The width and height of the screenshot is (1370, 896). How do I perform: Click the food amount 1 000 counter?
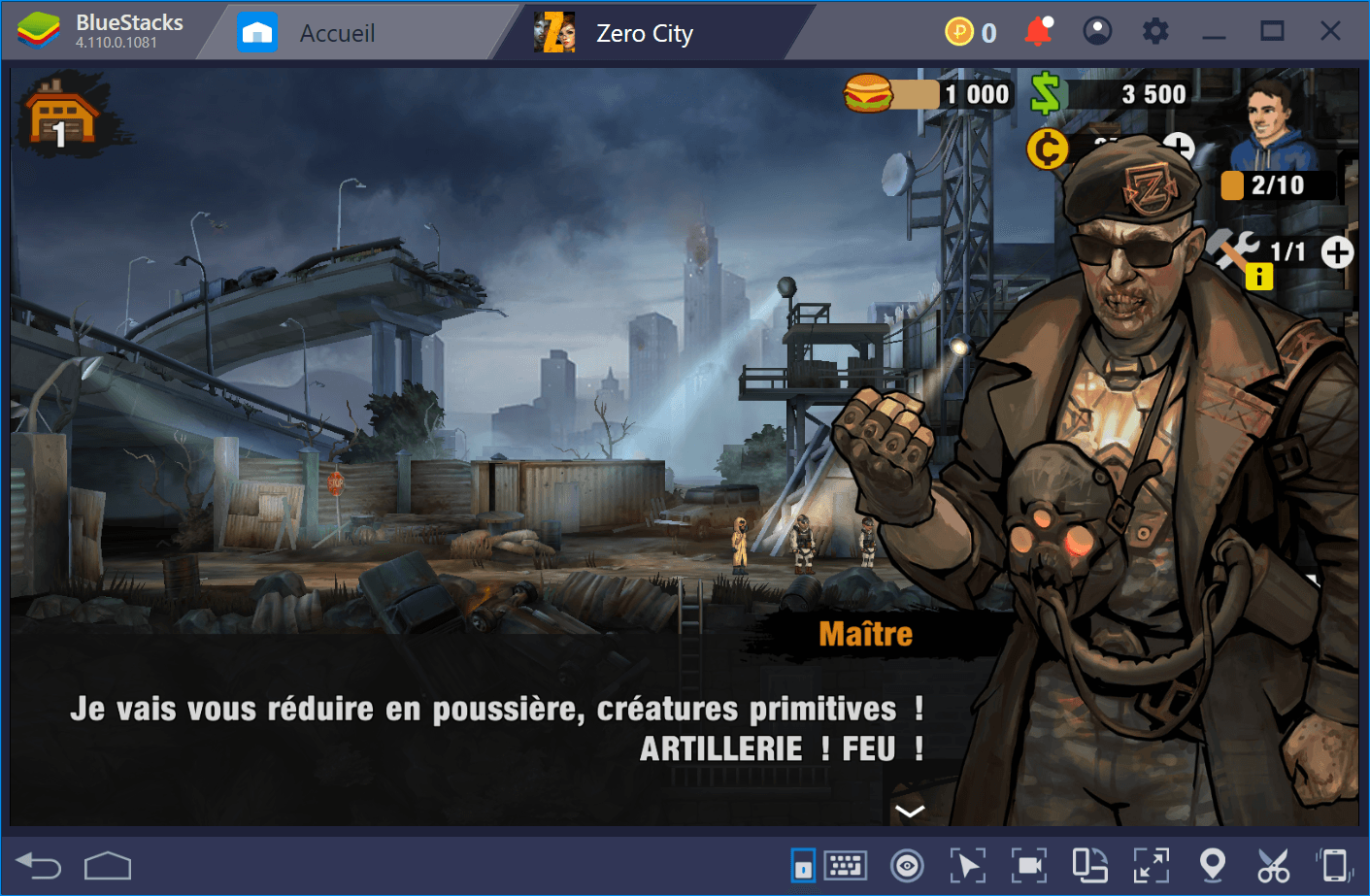coord(977,94)
